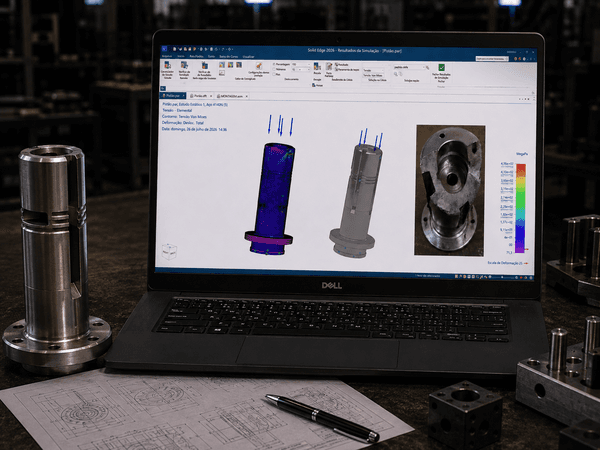Open the second ribbon tab
This screenshot has width=600, height=450.
[x=181, y=57]
